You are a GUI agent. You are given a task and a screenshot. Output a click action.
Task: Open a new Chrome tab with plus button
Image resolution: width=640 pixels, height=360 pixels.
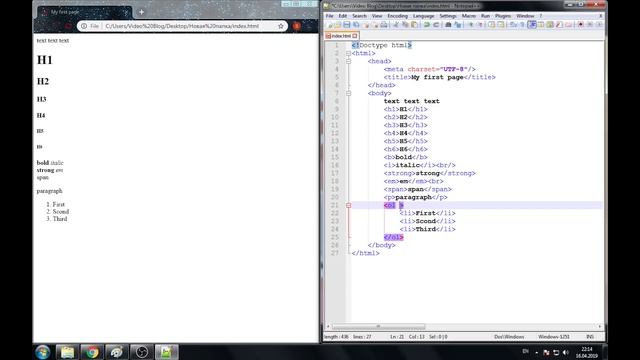[141, 12]
